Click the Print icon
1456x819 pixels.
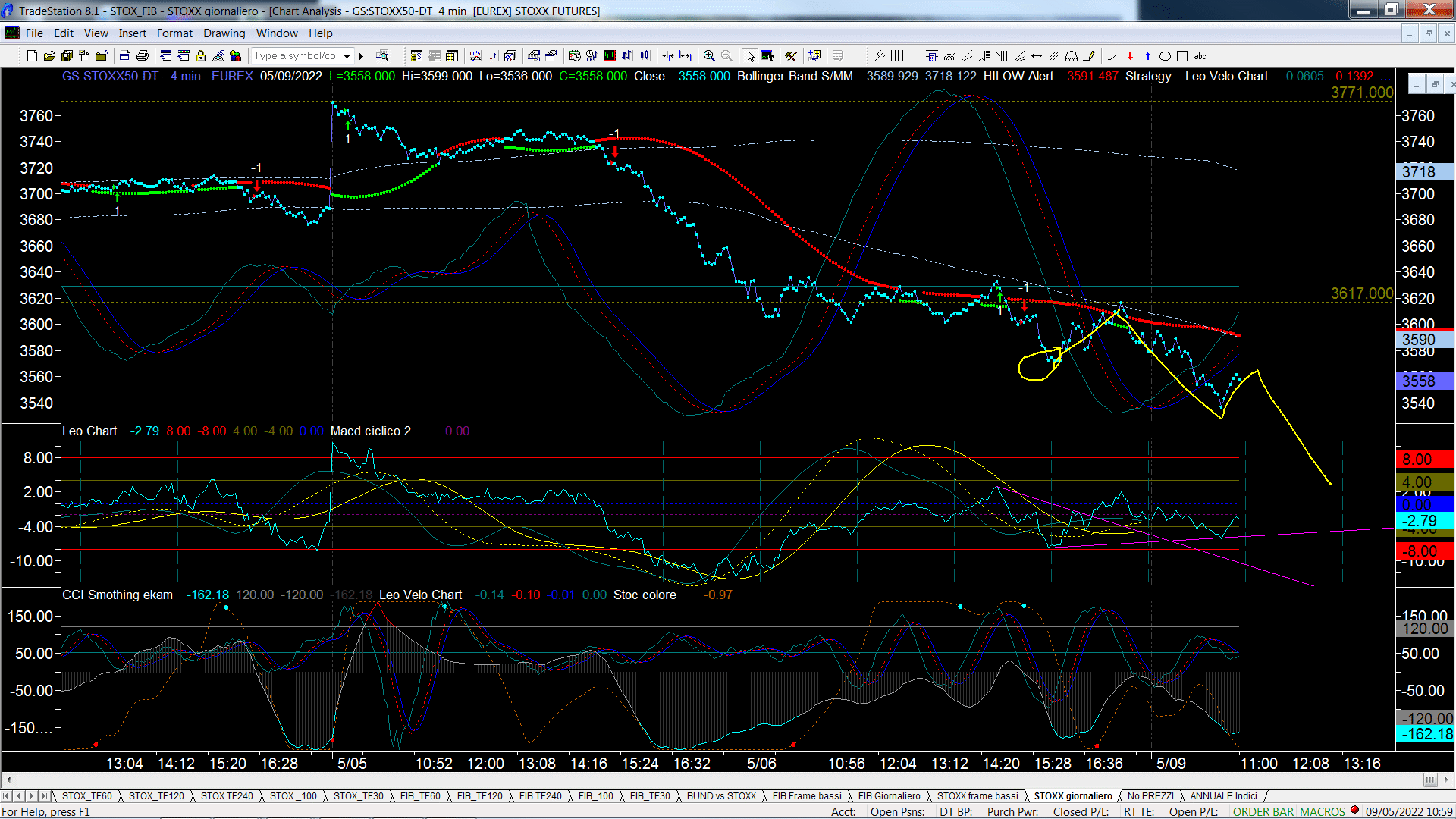142,55
